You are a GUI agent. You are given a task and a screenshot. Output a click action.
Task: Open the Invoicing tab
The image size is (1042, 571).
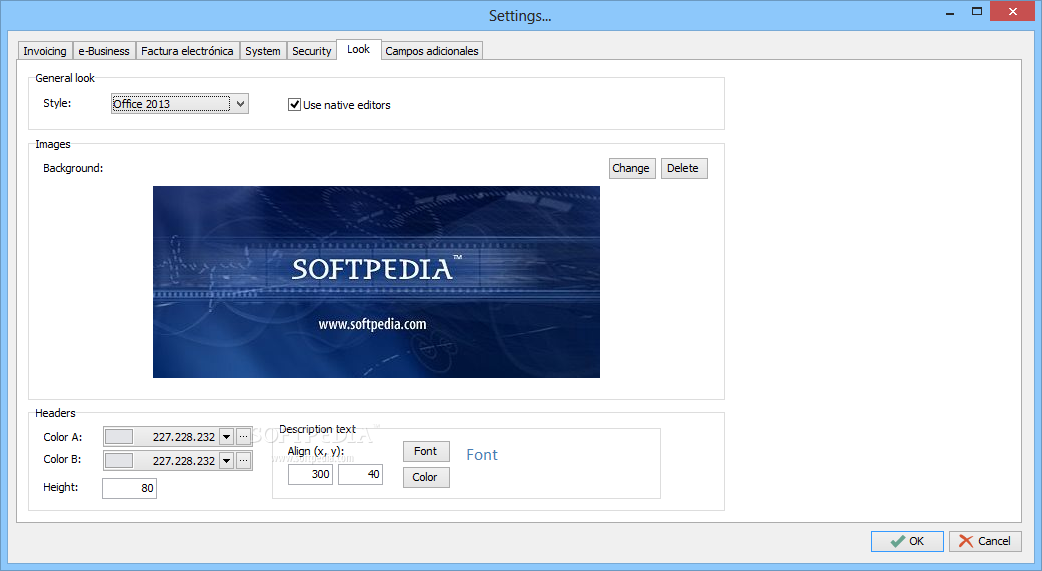coord(45,51)
